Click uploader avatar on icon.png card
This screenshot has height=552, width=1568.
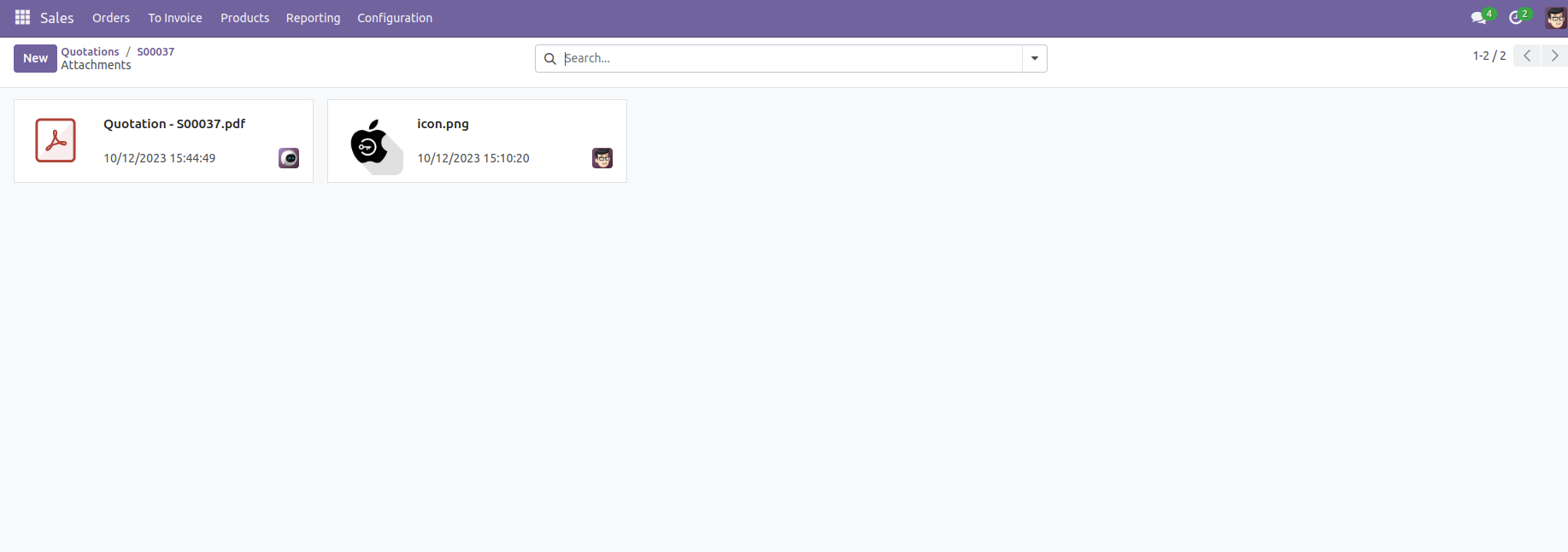[x=602, y=158]
